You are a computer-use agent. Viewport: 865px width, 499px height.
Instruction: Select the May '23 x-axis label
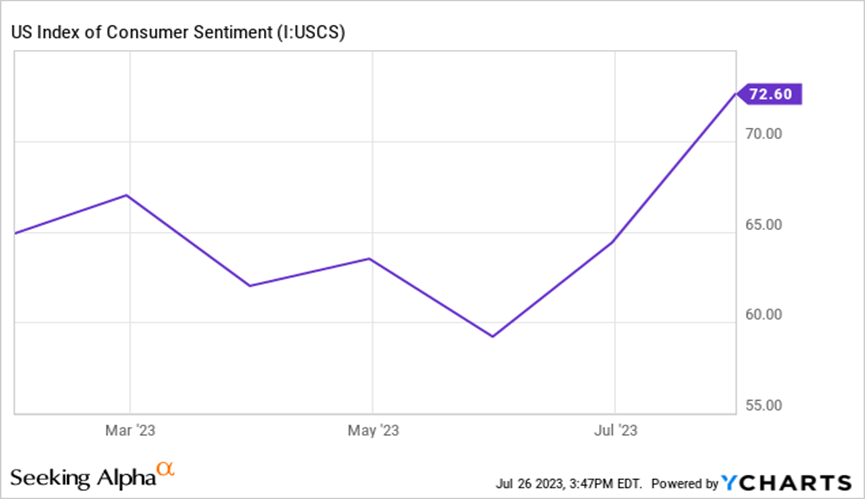coord(371,431)
